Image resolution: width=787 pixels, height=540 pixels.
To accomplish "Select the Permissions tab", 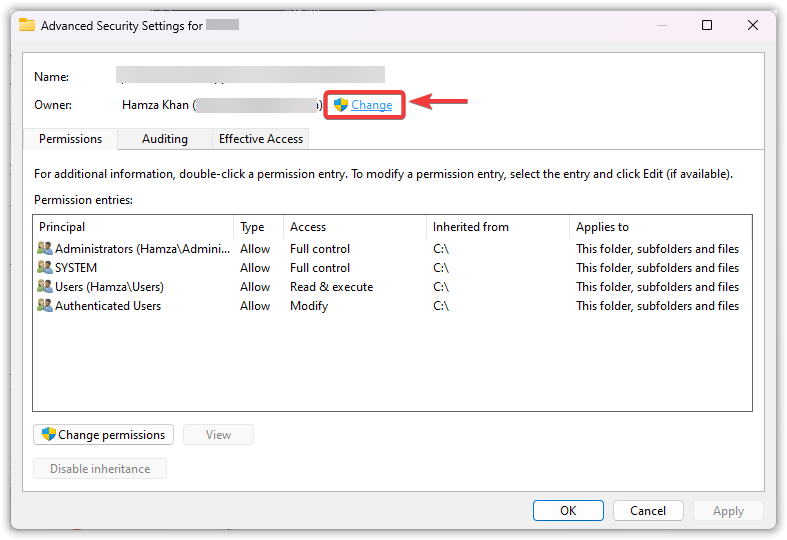I will click(70, 139).
